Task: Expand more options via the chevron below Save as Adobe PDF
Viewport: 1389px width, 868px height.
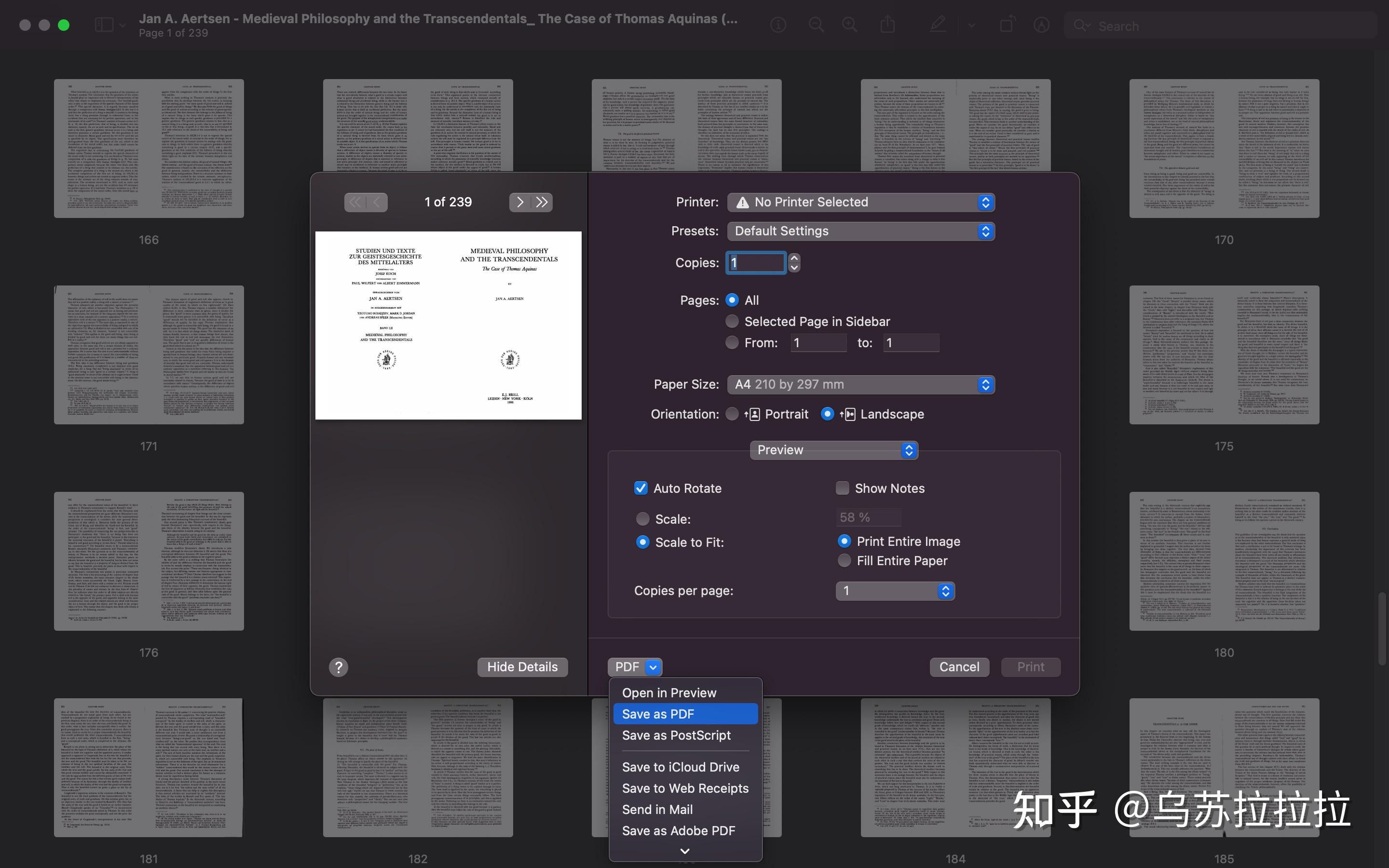Action: [x=684, y=851]
